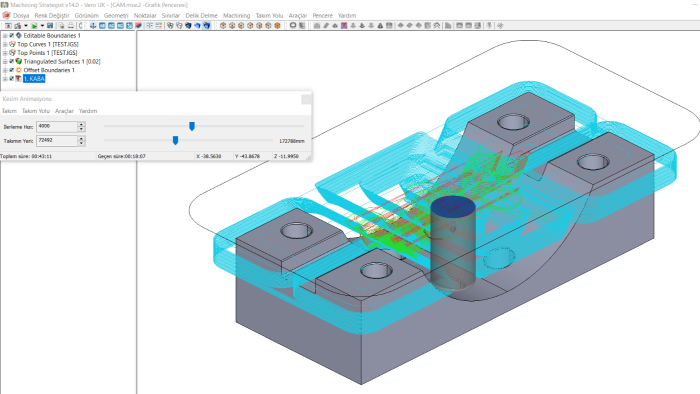
Task: Open Takım Yolu menu in Kesim Animasyonu dialog
Action: (x=36, y=111)
